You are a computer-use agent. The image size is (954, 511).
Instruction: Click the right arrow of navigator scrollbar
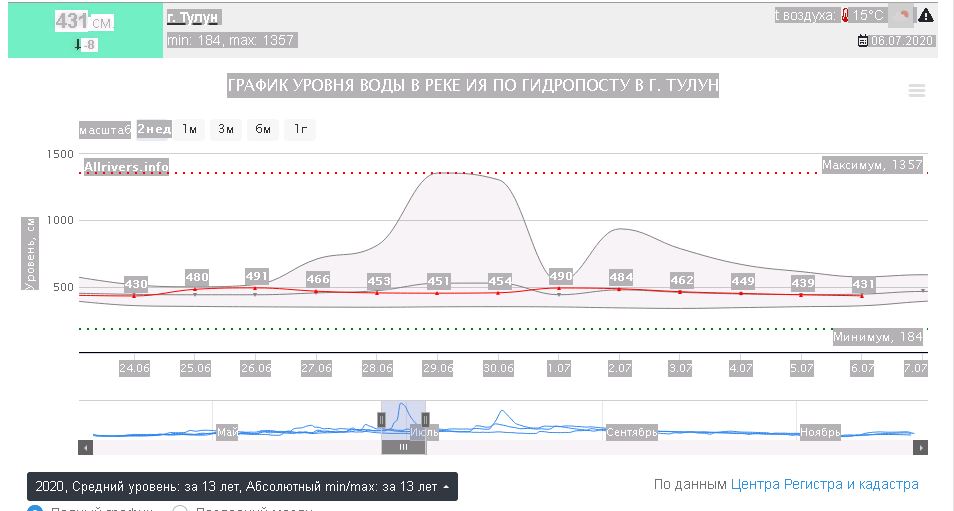coord(921,448)
